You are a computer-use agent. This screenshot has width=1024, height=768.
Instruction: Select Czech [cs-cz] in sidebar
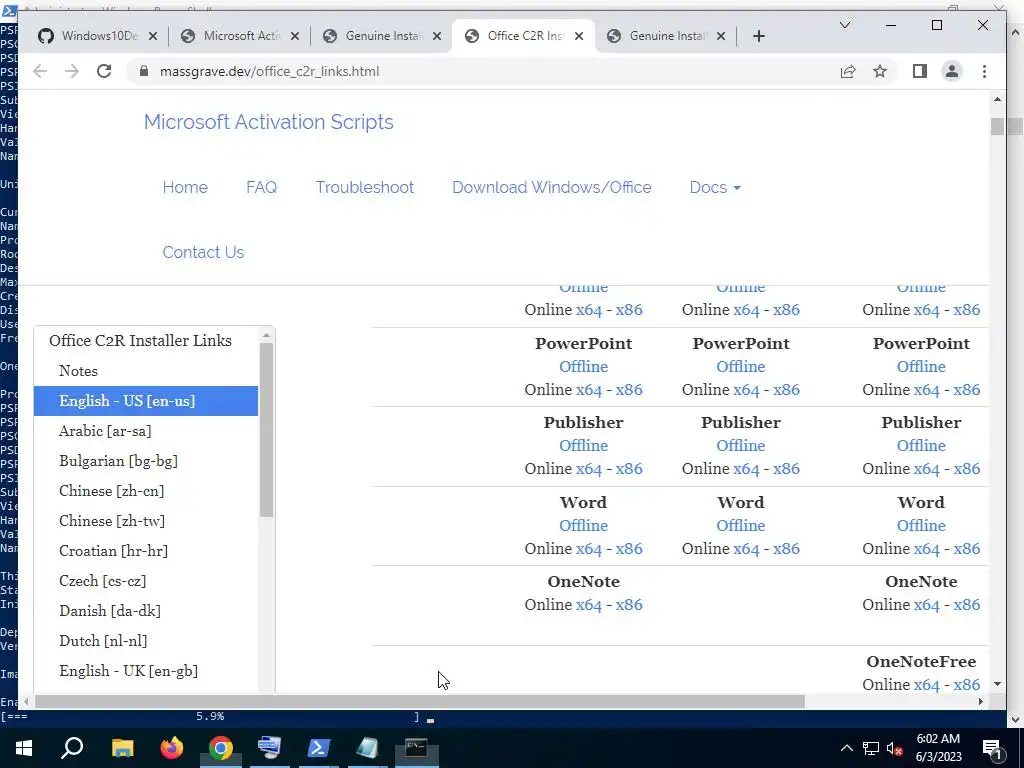103,581
